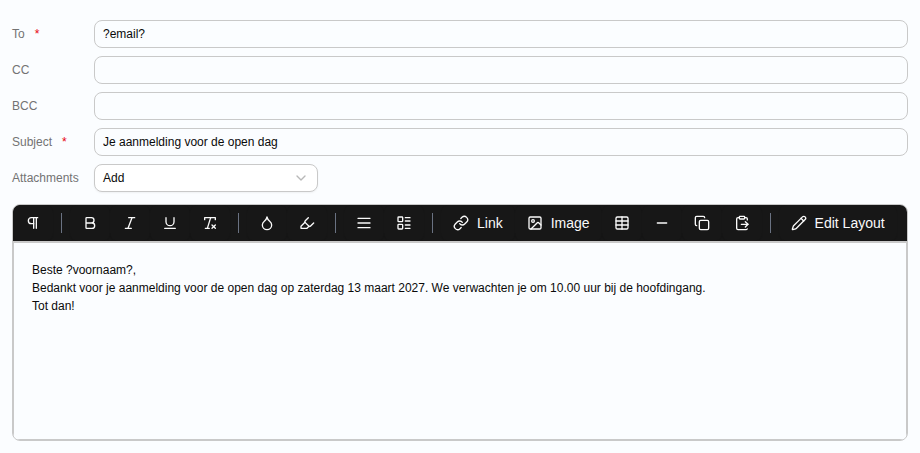Click the copy icon in toolbar
Image resolution: width=920 pixels, height=453 pixels.
(x=702, y=223)
